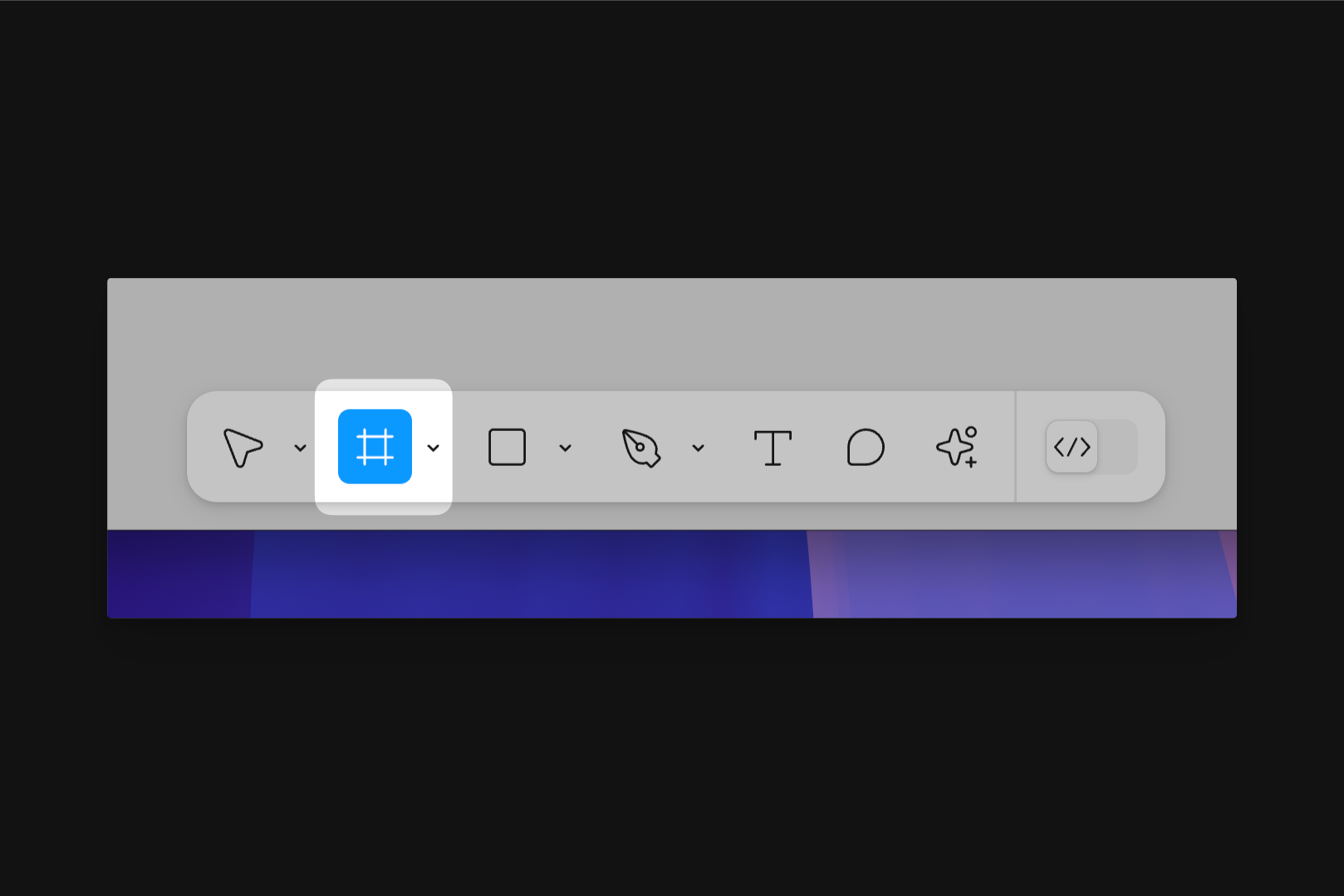The width and height of the screenshot is (1344, 896).
Task: Select the Comment bubble tool
Action: coord(866,448)
